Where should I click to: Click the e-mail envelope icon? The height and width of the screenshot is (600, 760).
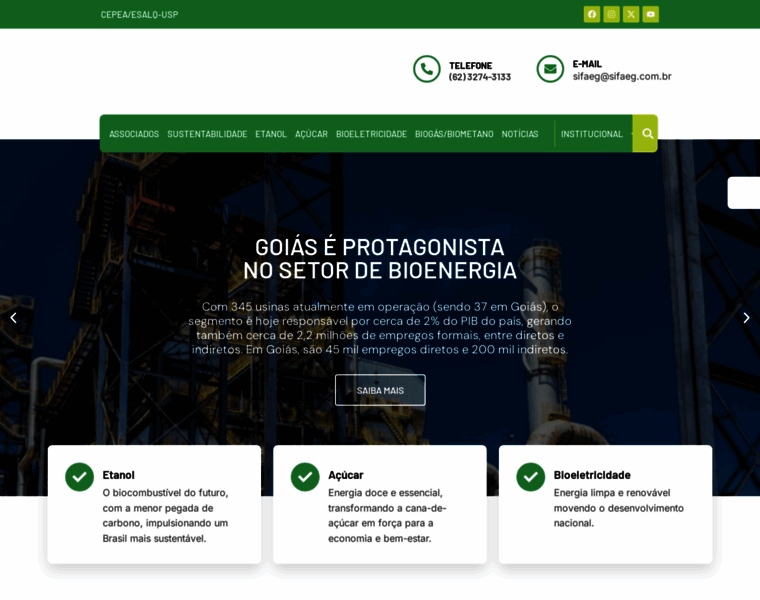pyautogui.click(x=550, y=69)
